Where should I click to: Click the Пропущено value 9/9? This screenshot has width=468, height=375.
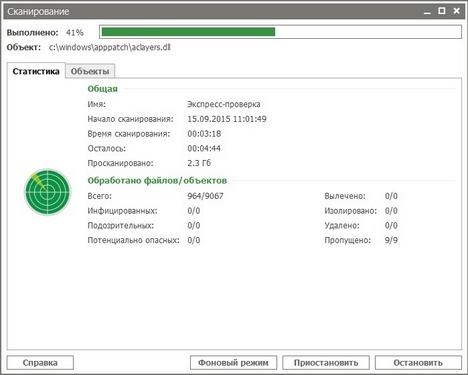[391, 240]
